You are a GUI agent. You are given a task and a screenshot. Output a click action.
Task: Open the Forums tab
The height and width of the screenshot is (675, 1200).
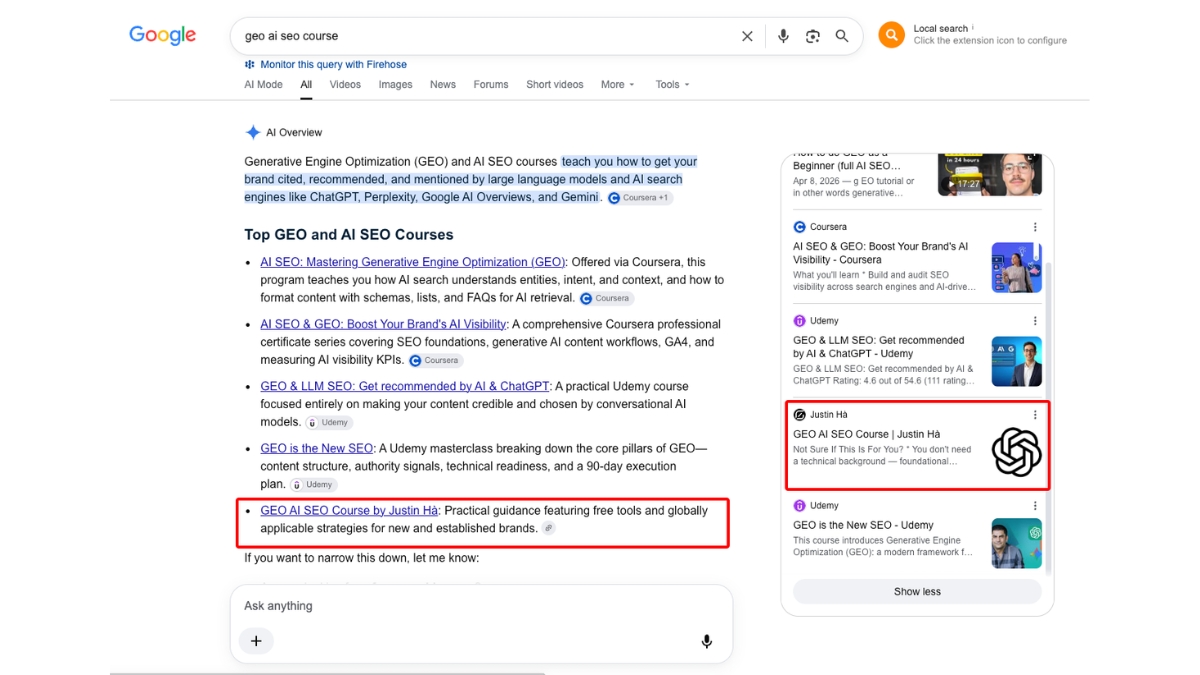point(491,85)
